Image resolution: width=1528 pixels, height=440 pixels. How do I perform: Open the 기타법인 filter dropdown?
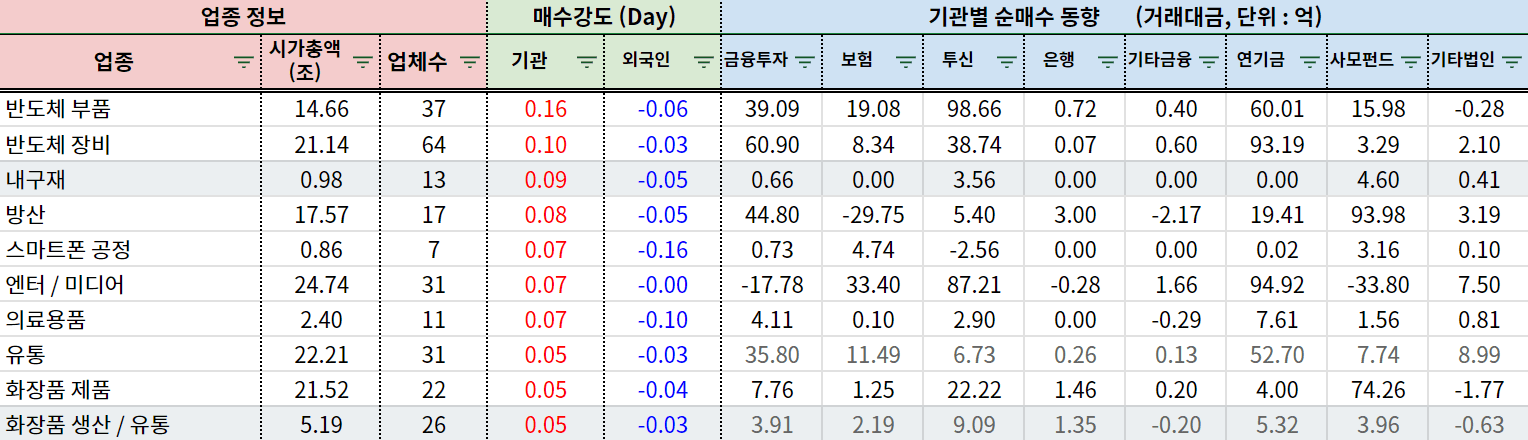coord(1511,61)
